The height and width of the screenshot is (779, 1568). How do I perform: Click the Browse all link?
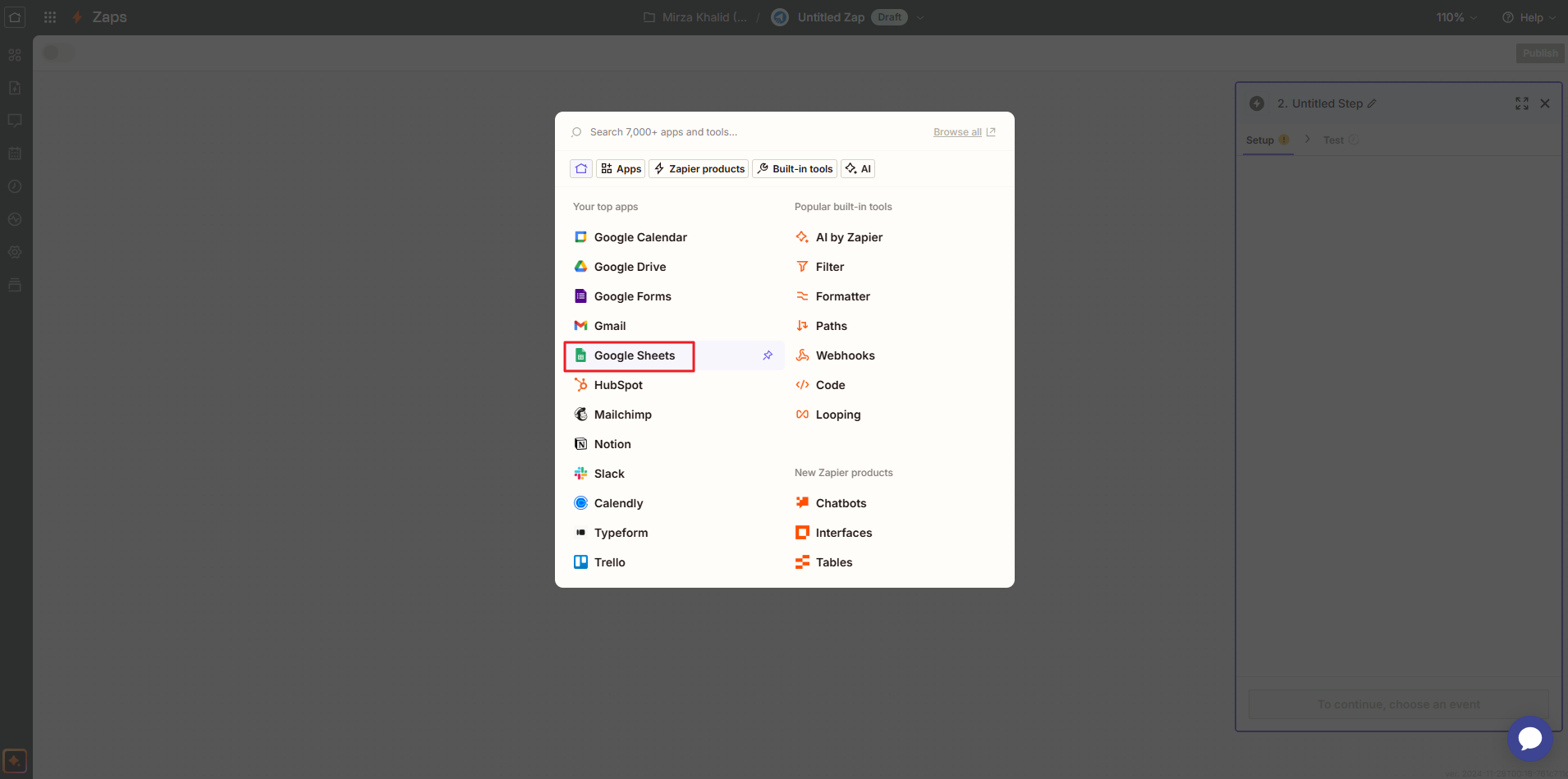(957, 132)
